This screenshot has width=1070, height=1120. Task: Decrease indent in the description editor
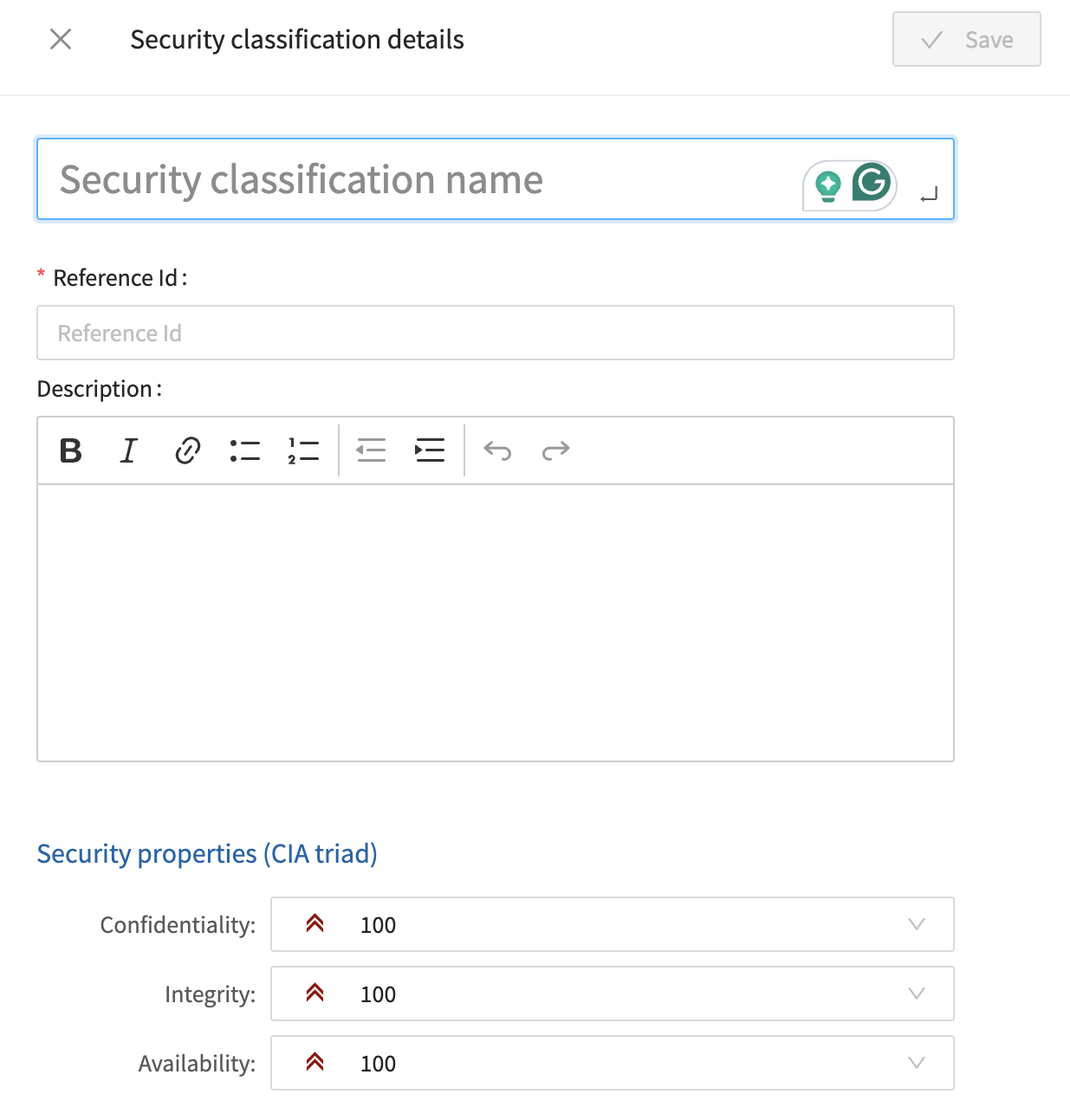point(371,450)
